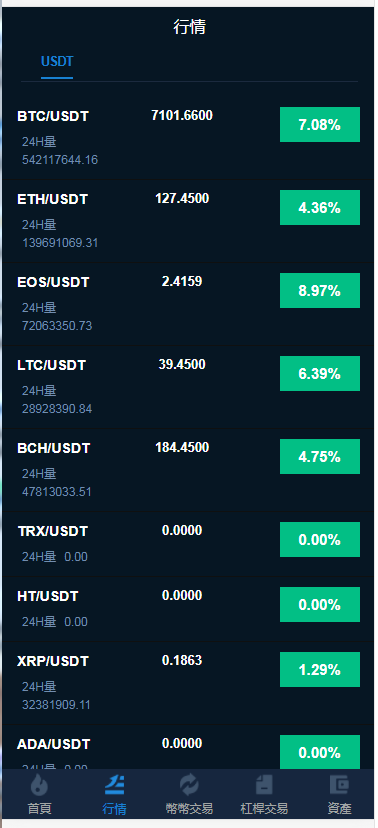This screenshot has height=828, width=378.
Task: Click the 行情 page title
Action: (190, 27)
